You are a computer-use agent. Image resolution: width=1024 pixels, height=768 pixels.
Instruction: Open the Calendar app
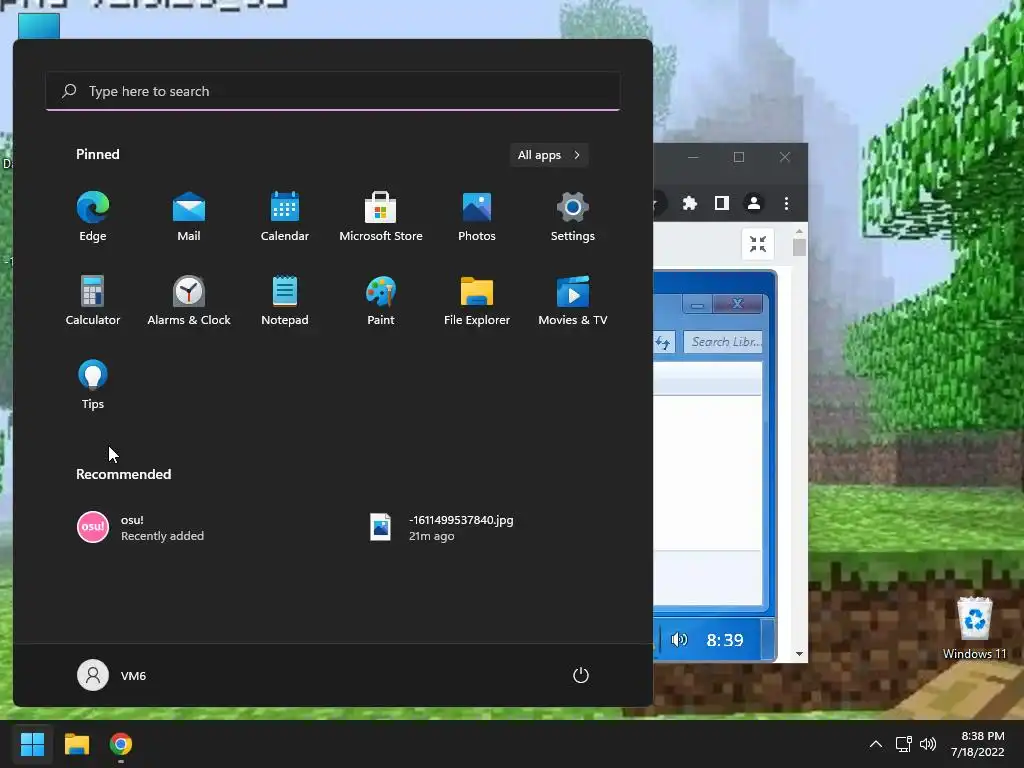[285, 217]
